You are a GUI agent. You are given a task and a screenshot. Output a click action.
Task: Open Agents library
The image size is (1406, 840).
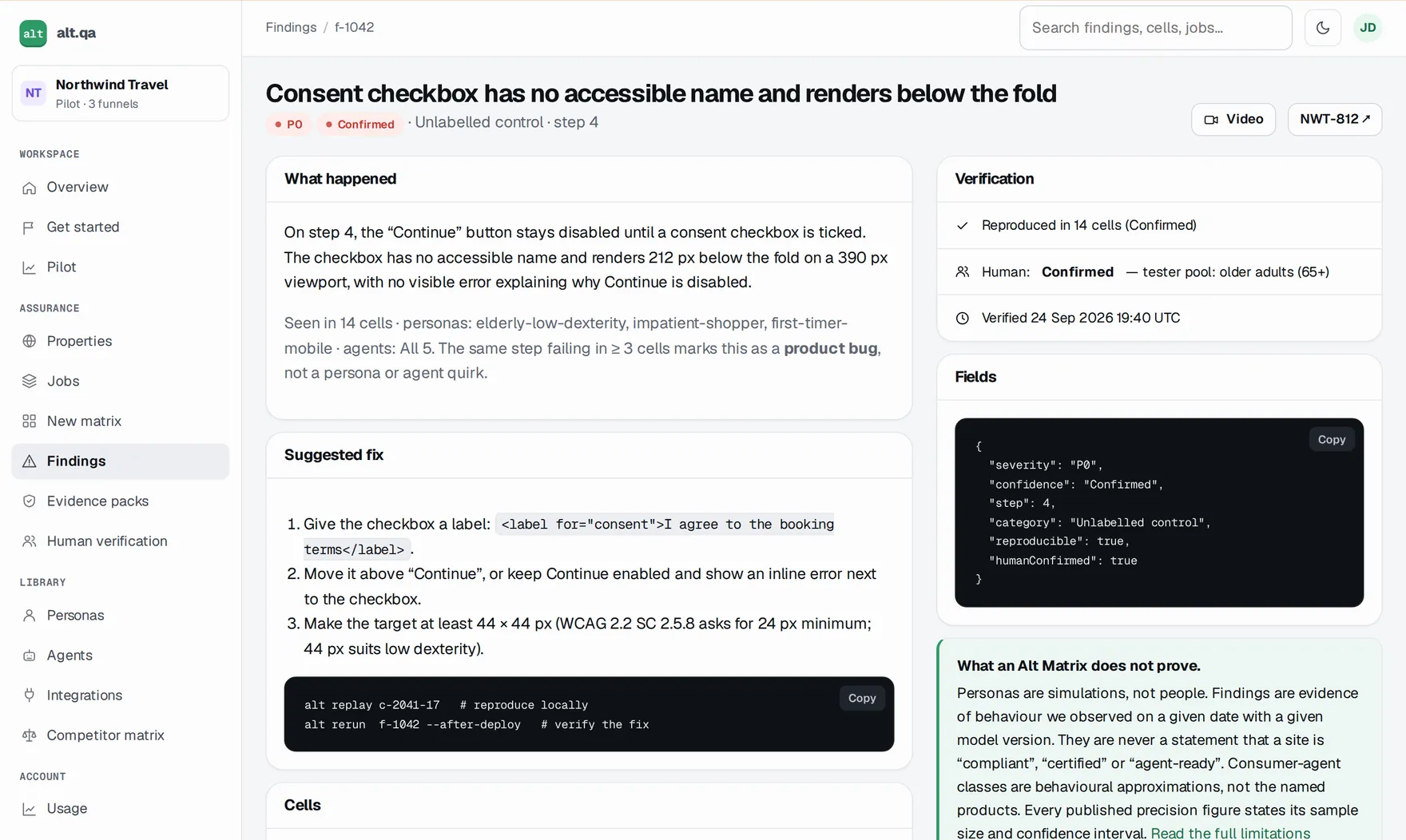121,655
